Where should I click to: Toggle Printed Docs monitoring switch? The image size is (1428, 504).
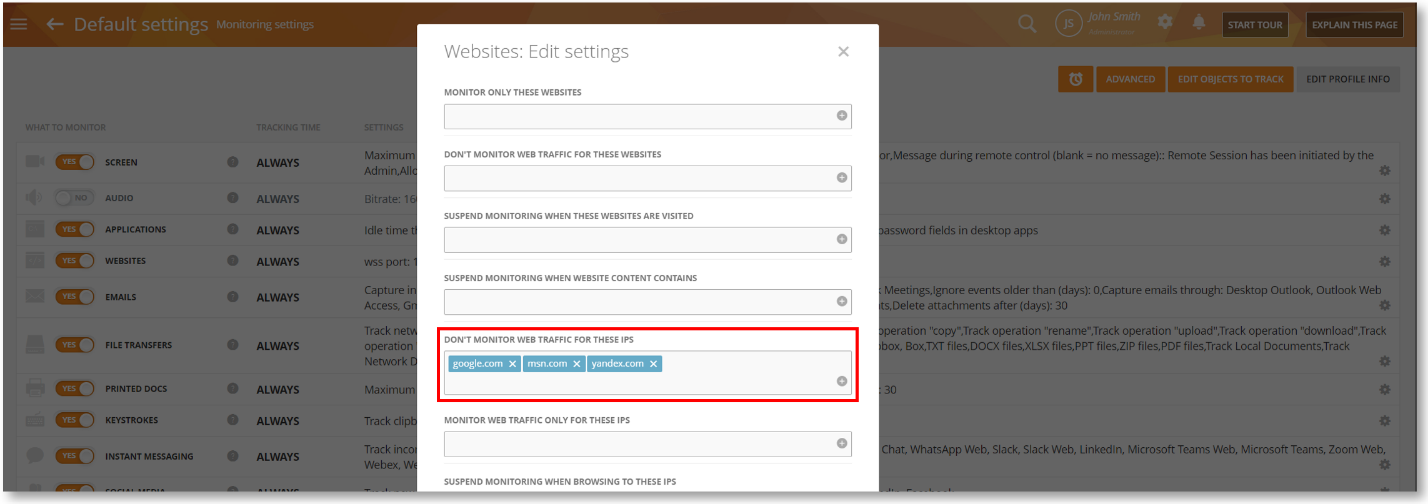coord(75,389)
